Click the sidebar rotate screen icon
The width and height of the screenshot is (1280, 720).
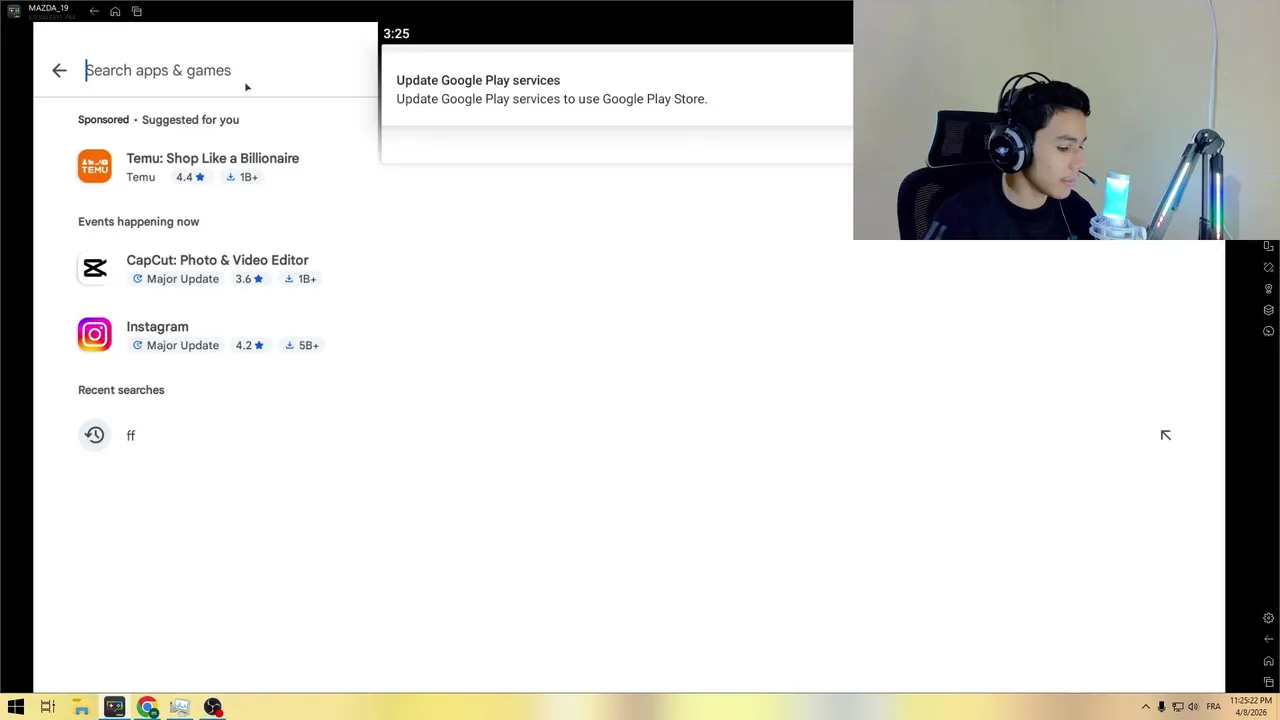click(x=1268, y=267)
